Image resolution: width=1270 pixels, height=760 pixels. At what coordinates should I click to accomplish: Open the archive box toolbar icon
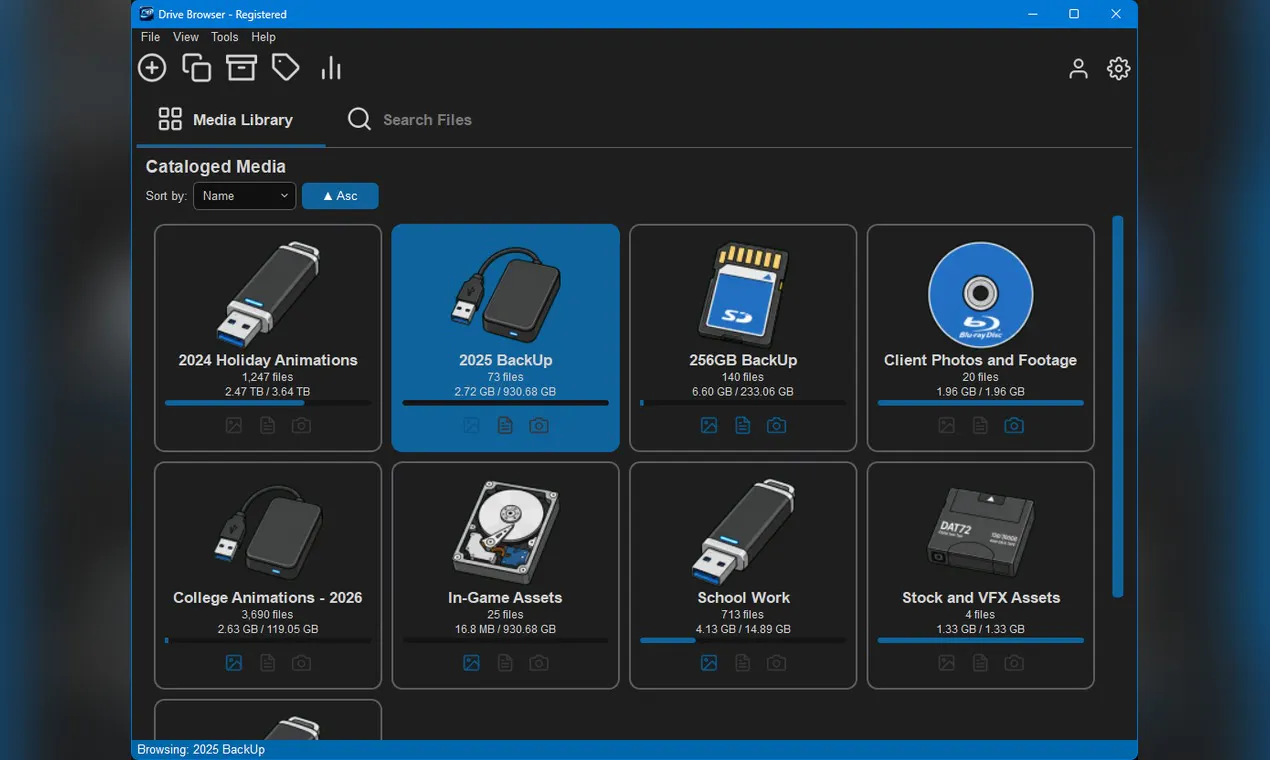click(x=241, y=68)
